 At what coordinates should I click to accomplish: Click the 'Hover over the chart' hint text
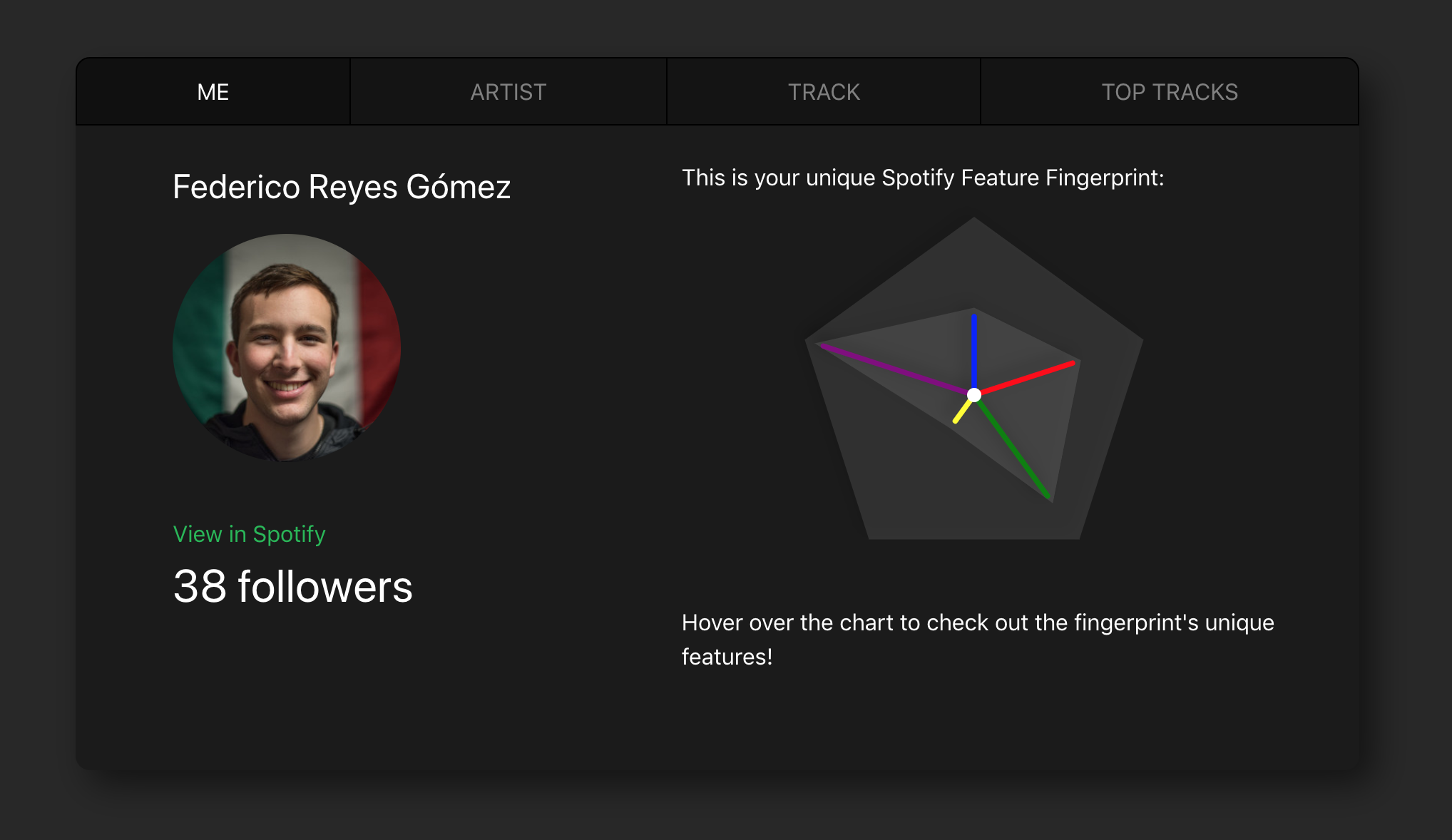pyautogui.click(x=978, y=640)
